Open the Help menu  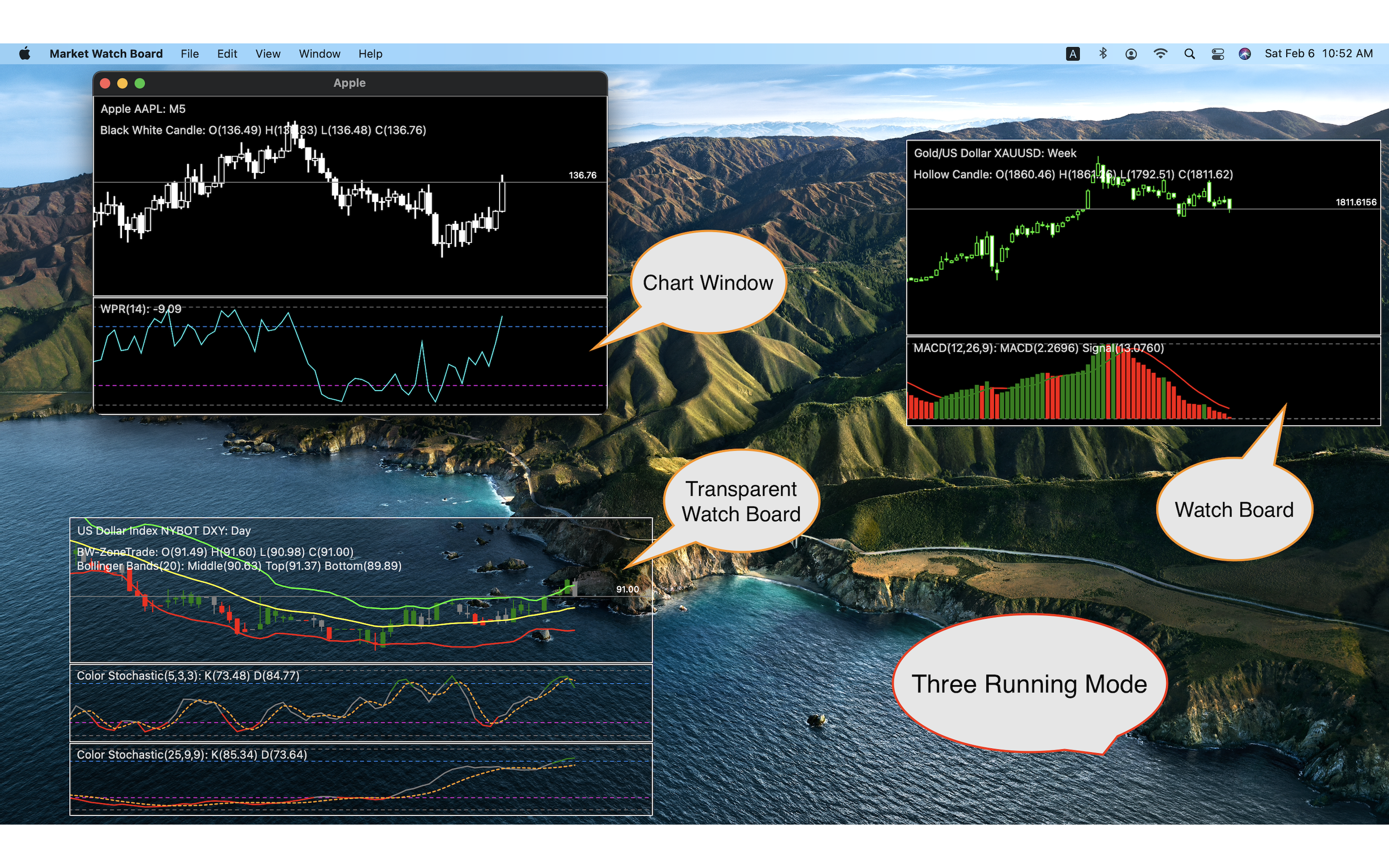pos(370,54)
